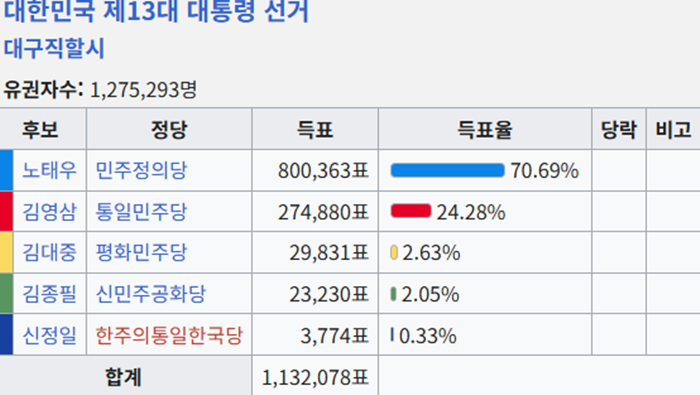Click the blue color cell beside 노태우
The height and width of the screenshot is (395, 700).
[6, 170]
